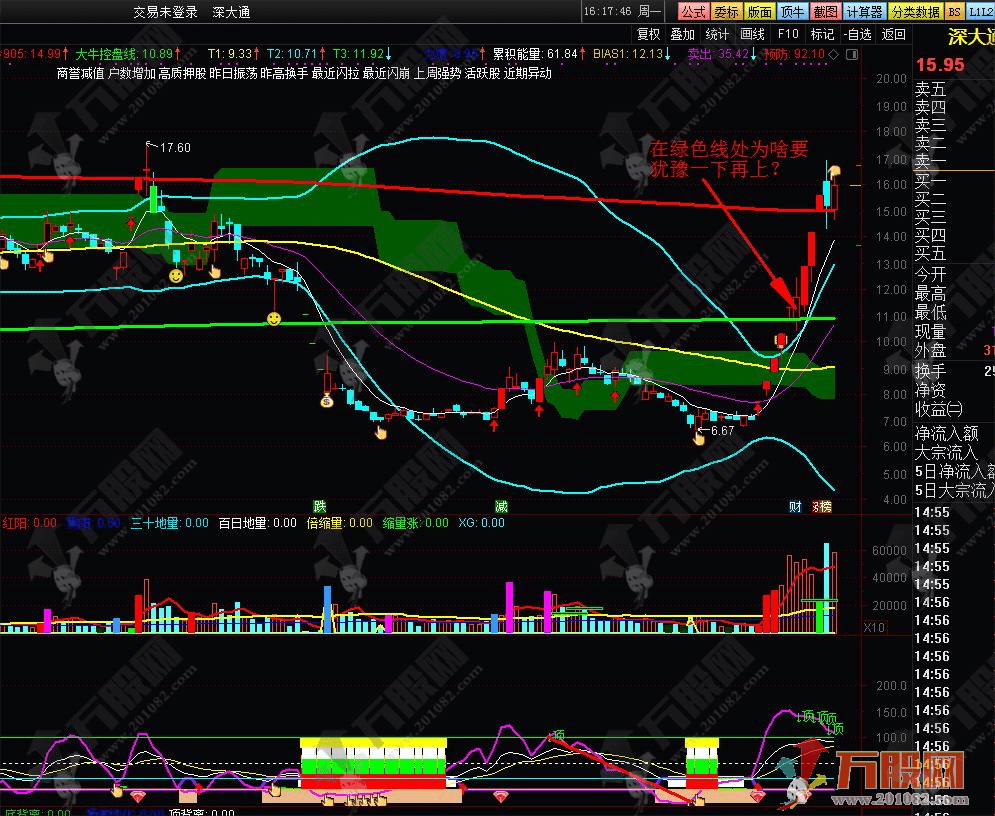Screen dimensions: 995x816
Task: Toggle the BS markers button
Action: 954,11
